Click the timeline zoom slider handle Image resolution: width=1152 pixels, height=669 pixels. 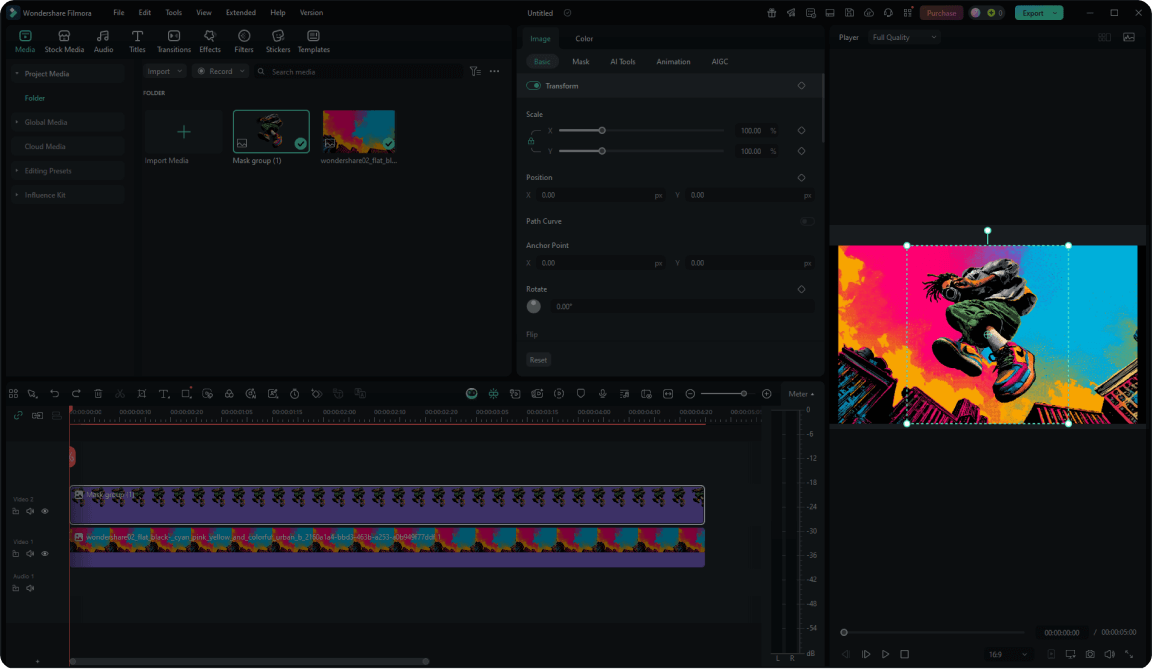click(744, 394)
